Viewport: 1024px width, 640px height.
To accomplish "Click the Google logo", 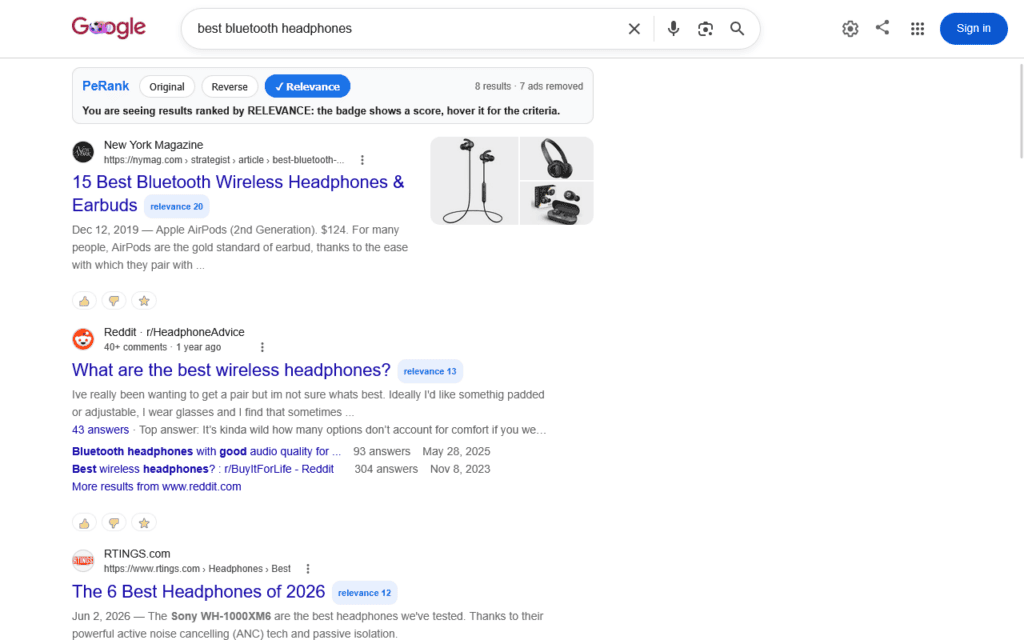I will tap(108, 27).
